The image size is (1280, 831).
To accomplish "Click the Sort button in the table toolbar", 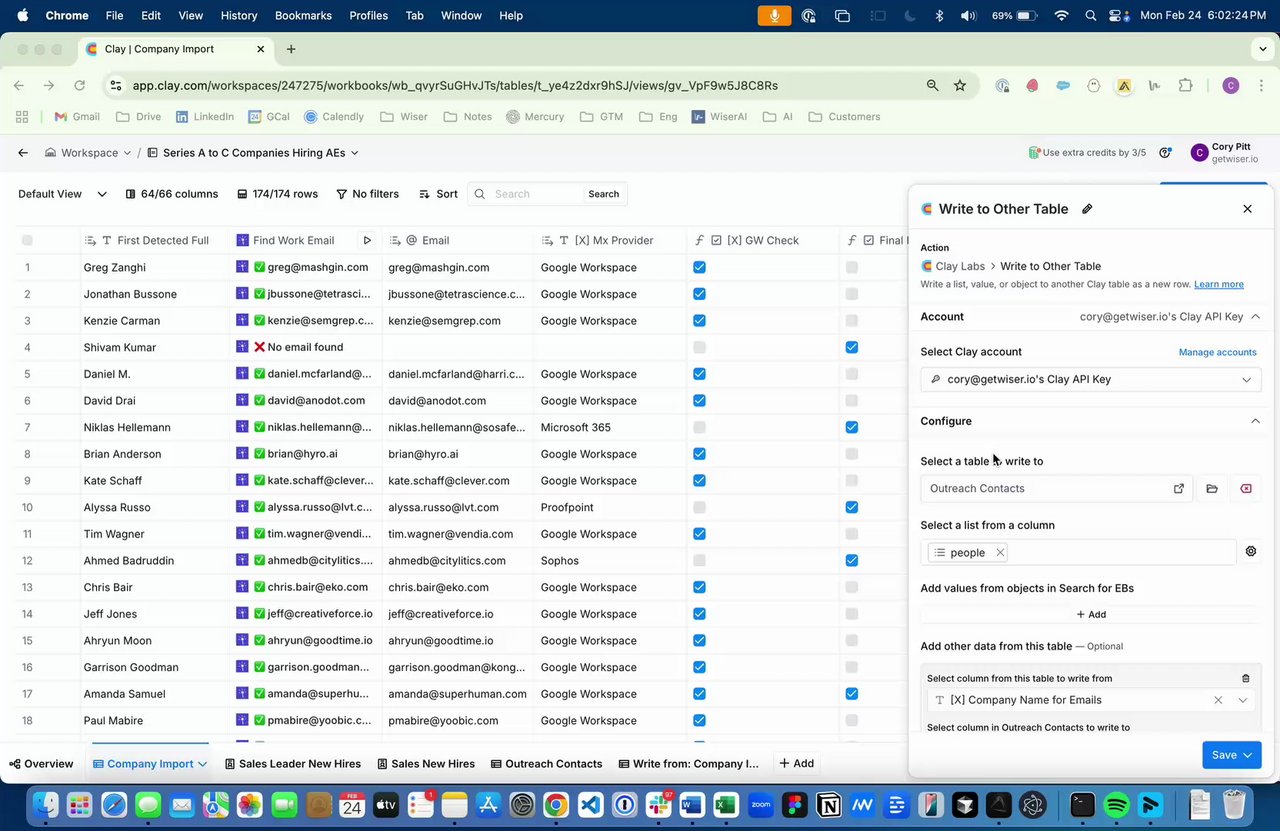I will pyautogui.click(x=438, y=194).
